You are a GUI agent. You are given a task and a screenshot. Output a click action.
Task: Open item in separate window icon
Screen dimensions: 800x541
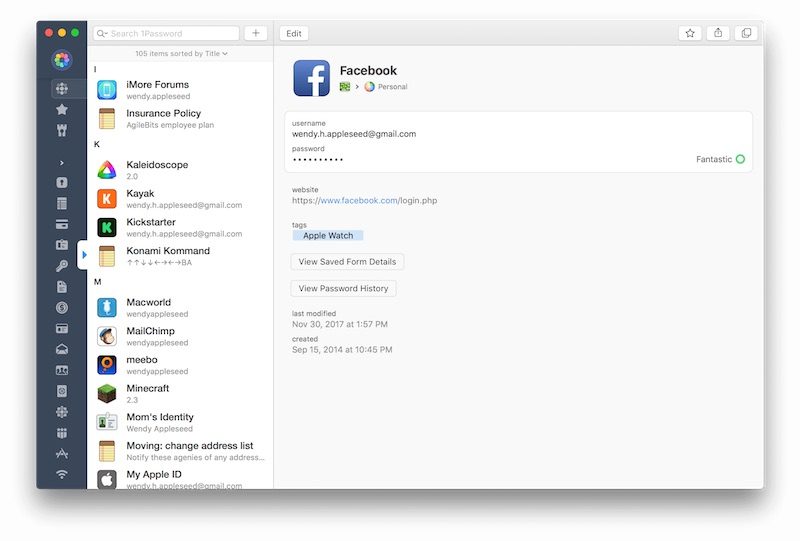coord(746,34)
